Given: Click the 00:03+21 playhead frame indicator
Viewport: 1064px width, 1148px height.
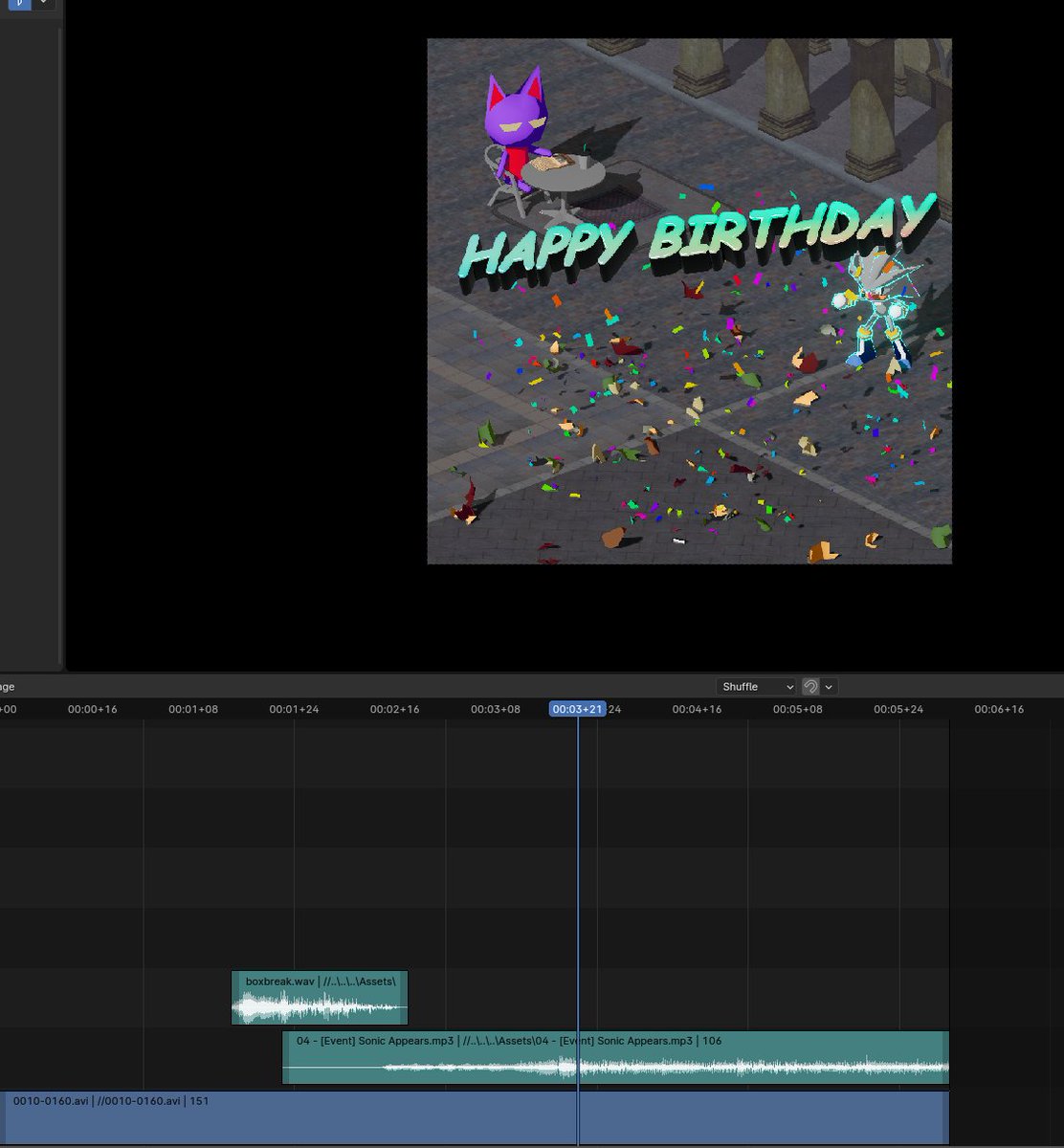Looking at the screenshot, I should point(577,709).
